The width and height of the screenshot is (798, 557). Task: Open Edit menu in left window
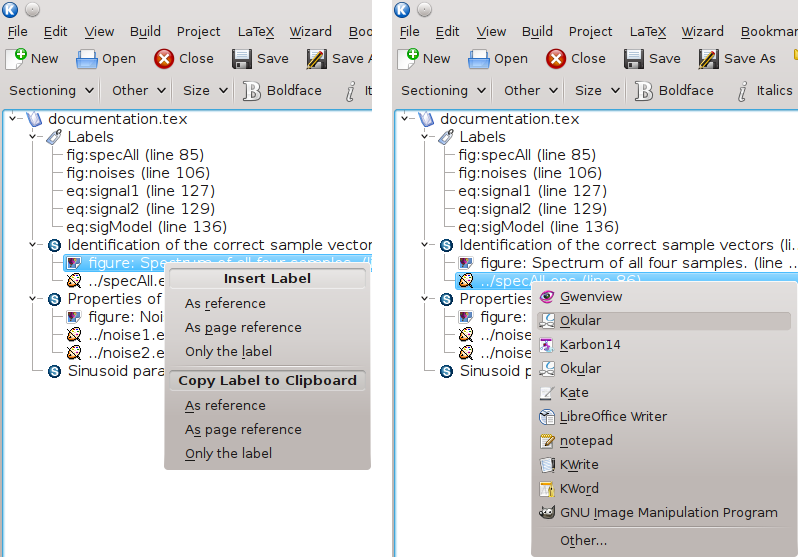click(55, 32)
